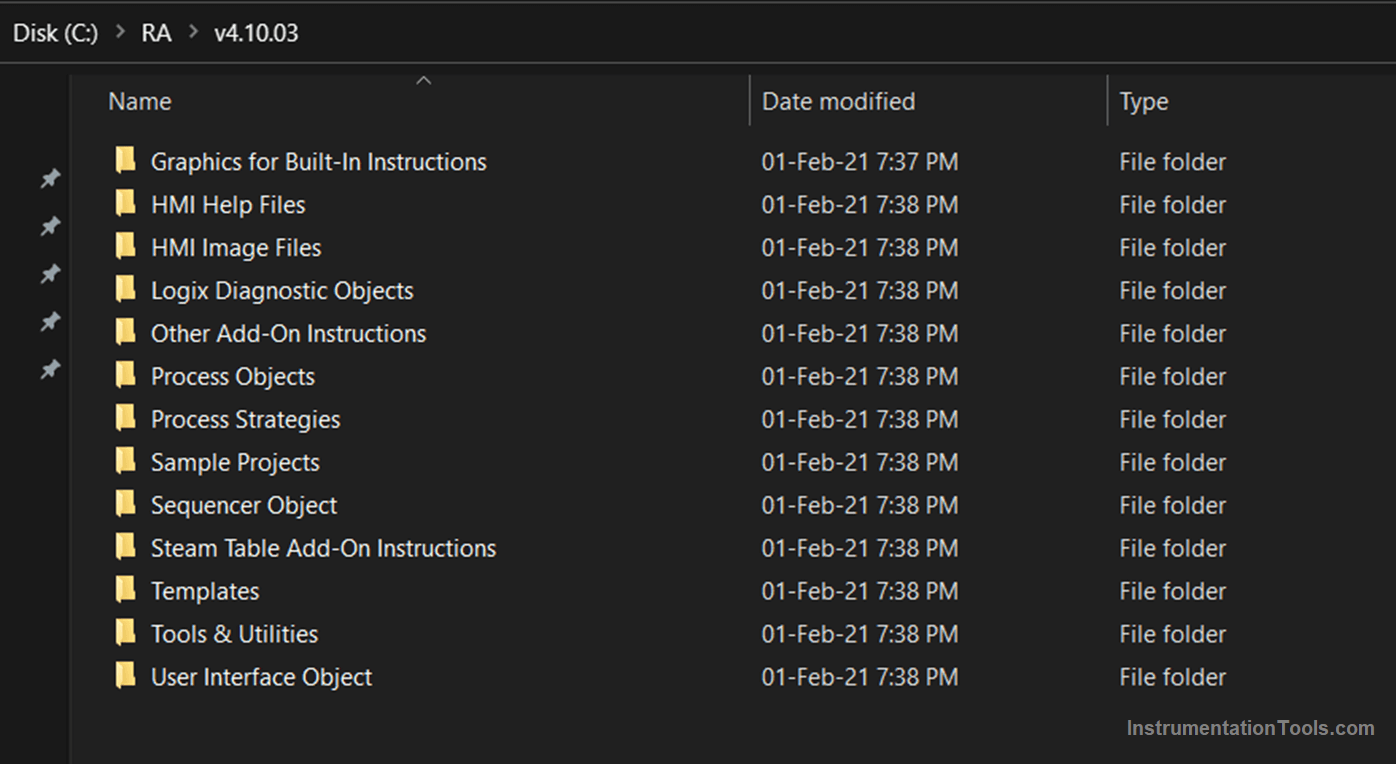This screenshot has width=1396, height=764.
Task: Sort files by Date modified column header
Action: (838, 102)
